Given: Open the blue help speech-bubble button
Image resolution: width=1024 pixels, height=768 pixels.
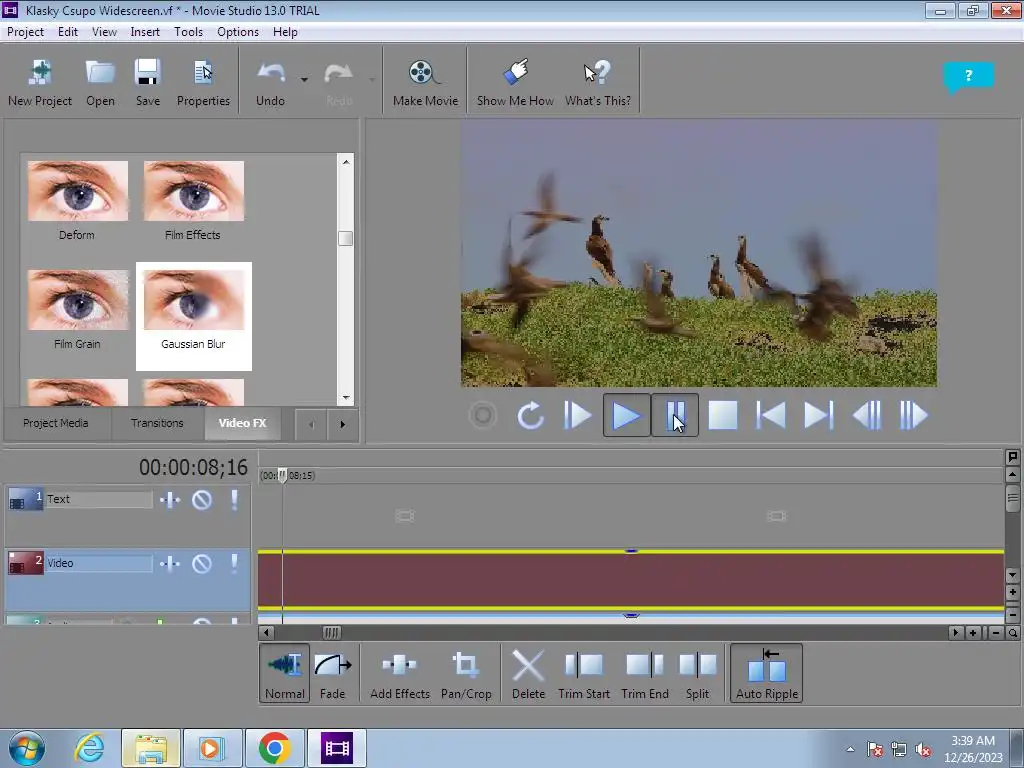Looking at the screenshot, I should coord(968,76).
